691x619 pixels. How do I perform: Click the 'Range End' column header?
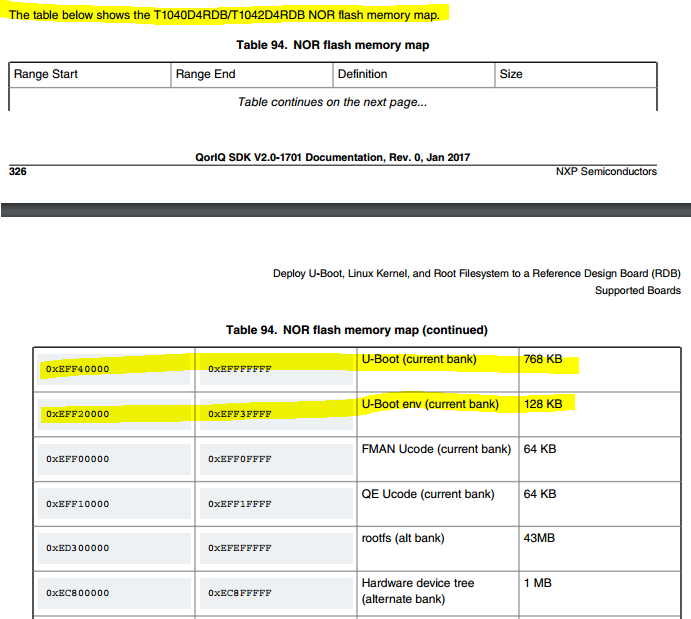(205, 74)
